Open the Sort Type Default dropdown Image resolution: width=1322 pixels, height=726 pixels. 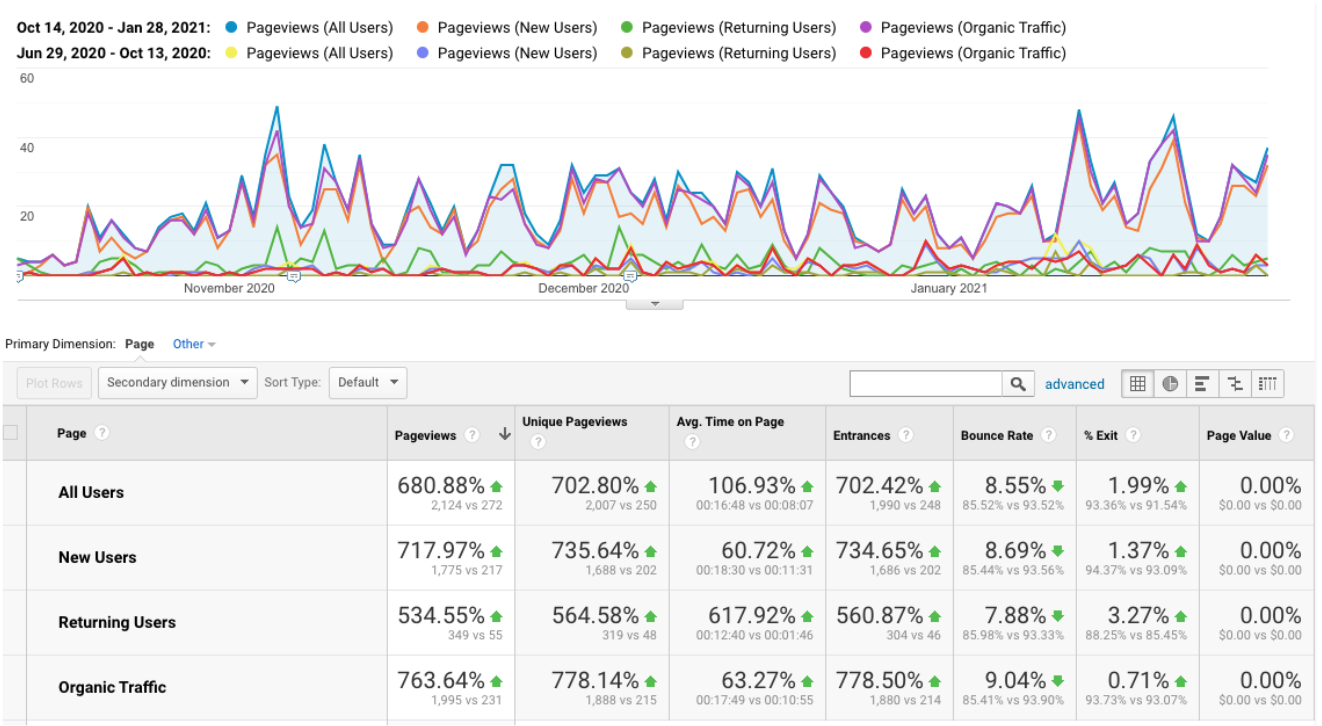pyautogui.click(x=368, y=382)
